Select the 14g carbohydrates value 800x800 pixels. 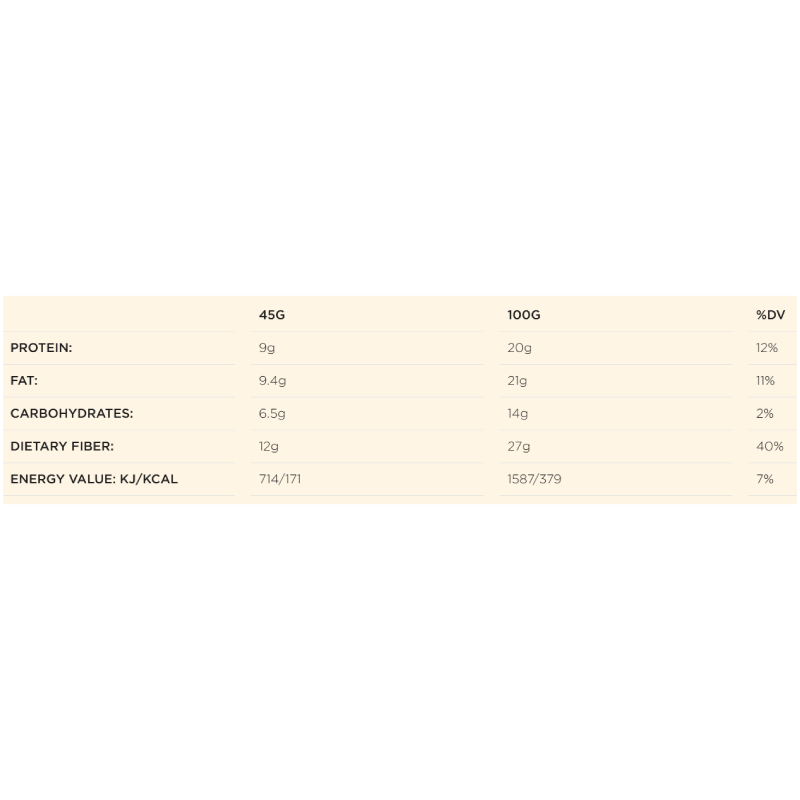pos(518,414)
